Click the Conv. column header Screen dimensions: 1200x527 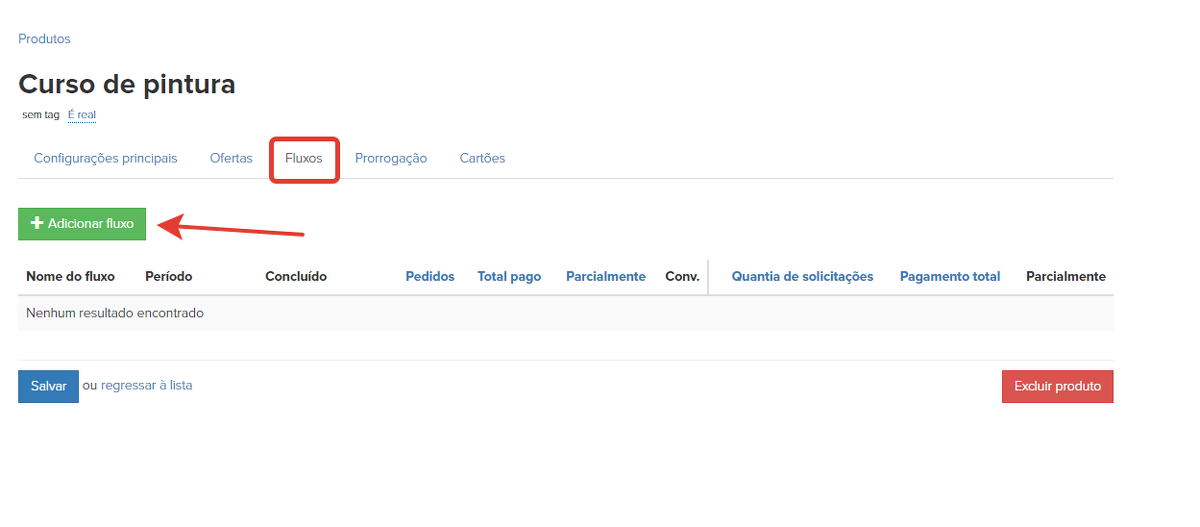pos(682,276)
